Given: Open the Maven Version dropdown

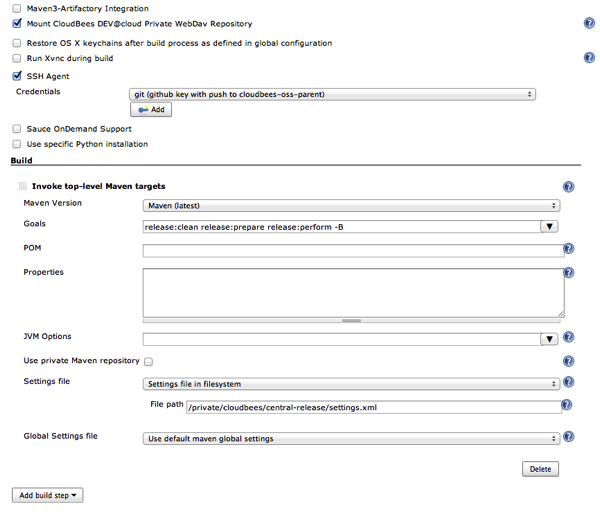Looking at the screenshot, I should click(x=351, y=205).
